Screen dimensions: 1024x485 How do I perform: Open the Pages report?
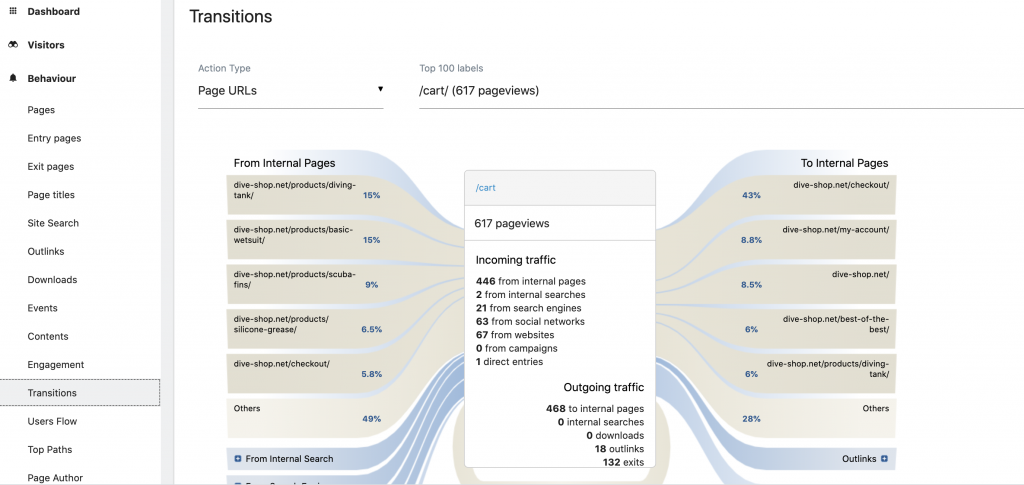[x=41, y=110]
